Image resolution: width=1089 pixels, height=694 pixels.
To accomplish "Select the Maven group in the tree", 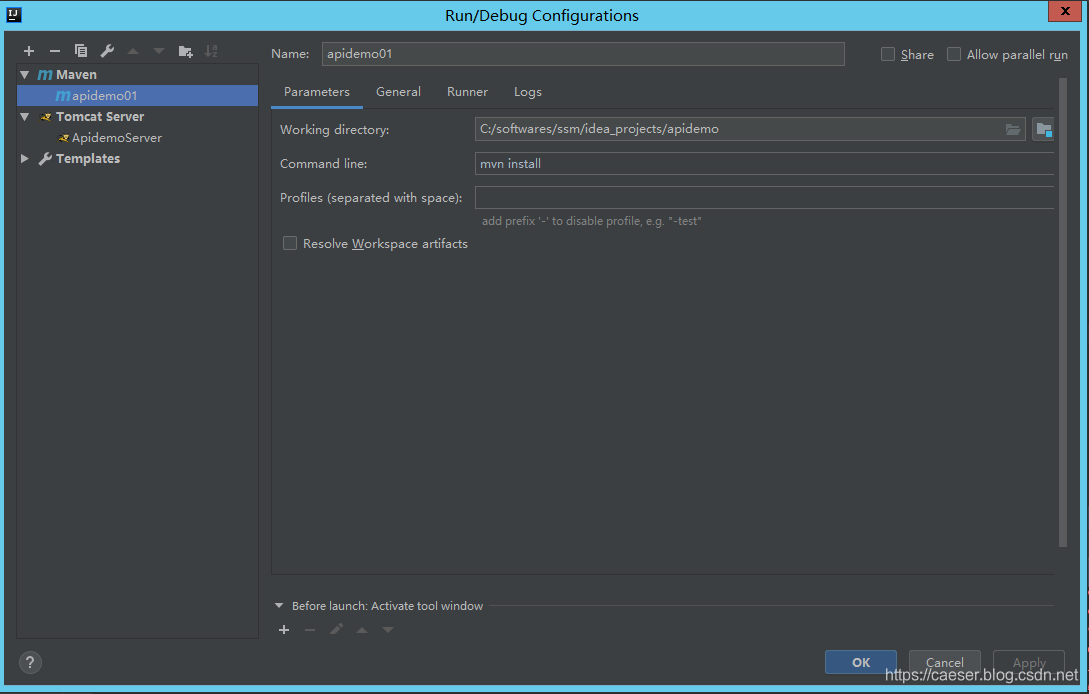I will [76, 74].
